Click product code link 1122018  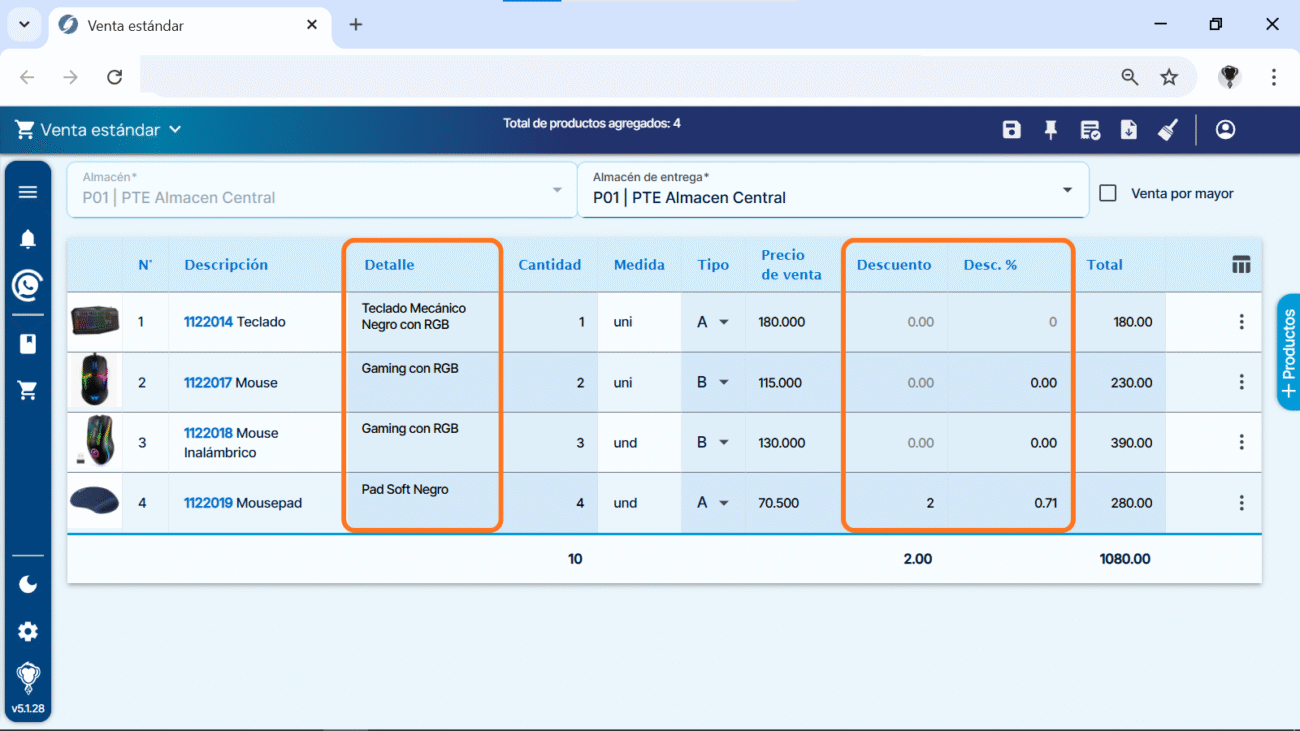[x=208, y=433]
